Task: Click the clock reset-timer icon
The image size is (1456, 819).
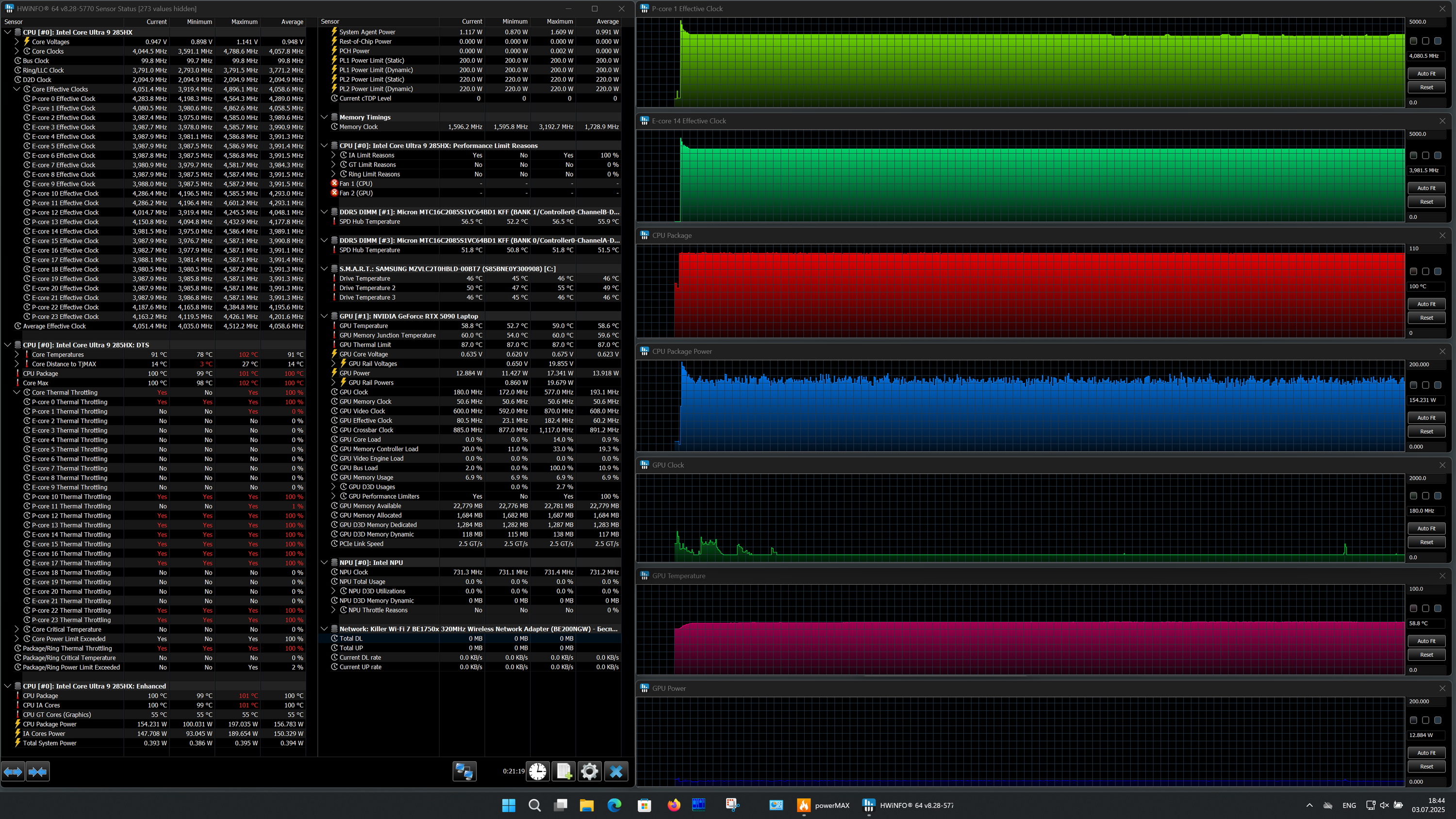Action: pyautogui.click(x=538, y=771)
